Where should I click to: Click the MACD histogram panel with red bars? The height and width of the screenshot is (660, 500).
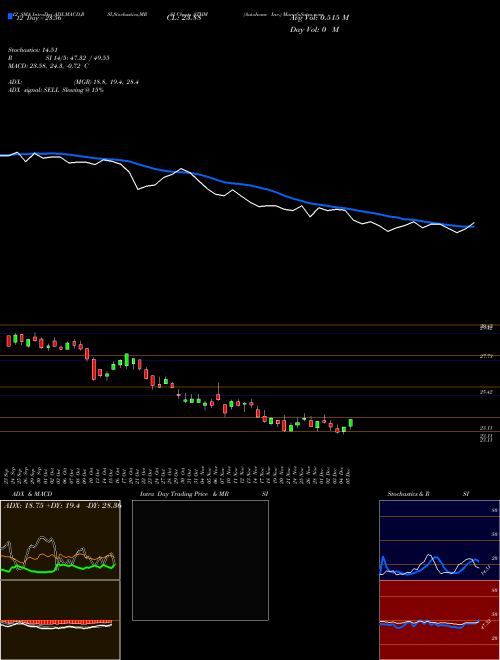[60, 620]
